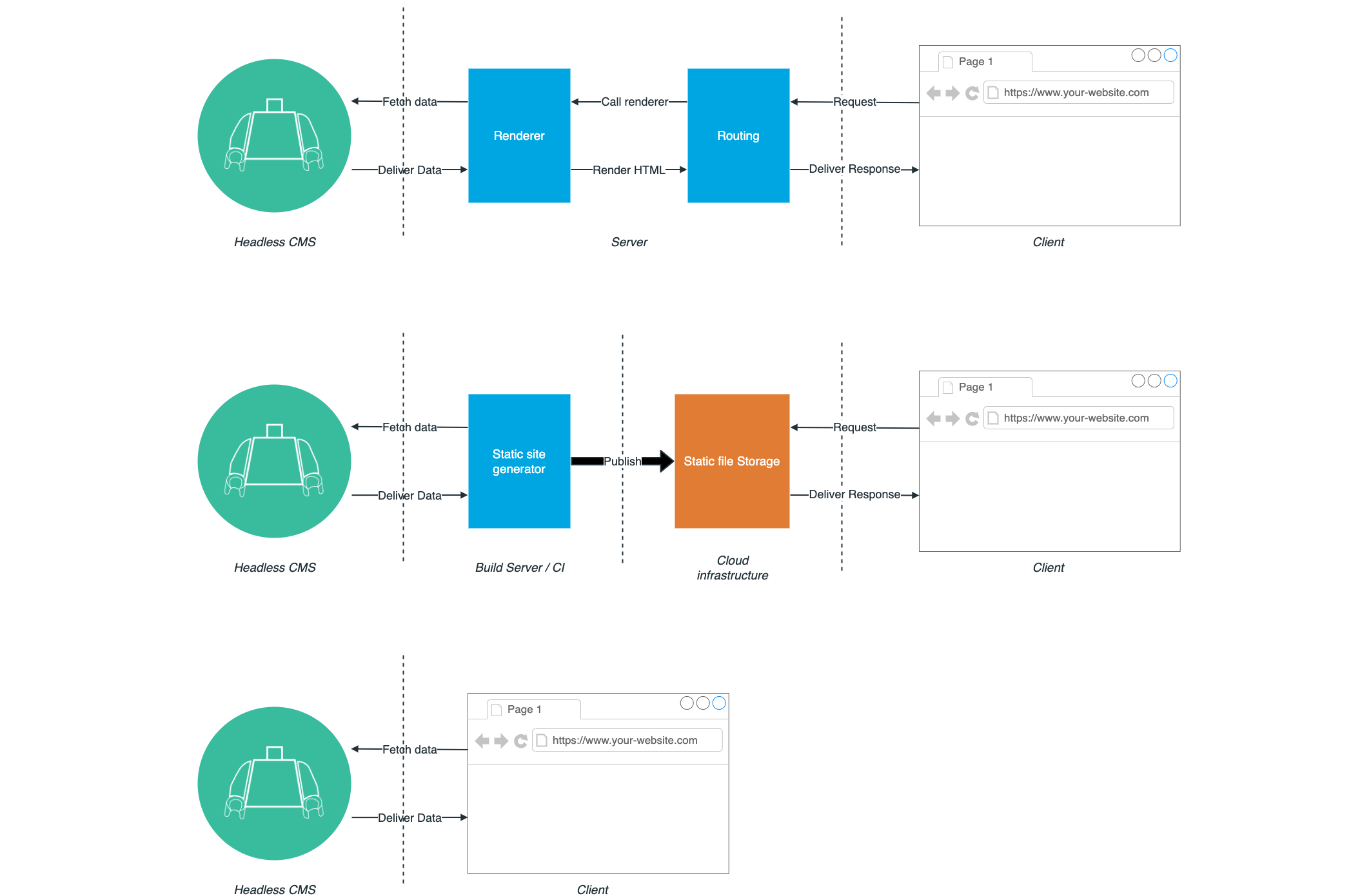Click the Renderer block
The height and width of the screenshot is (896, 1371).
click(518, 135)
